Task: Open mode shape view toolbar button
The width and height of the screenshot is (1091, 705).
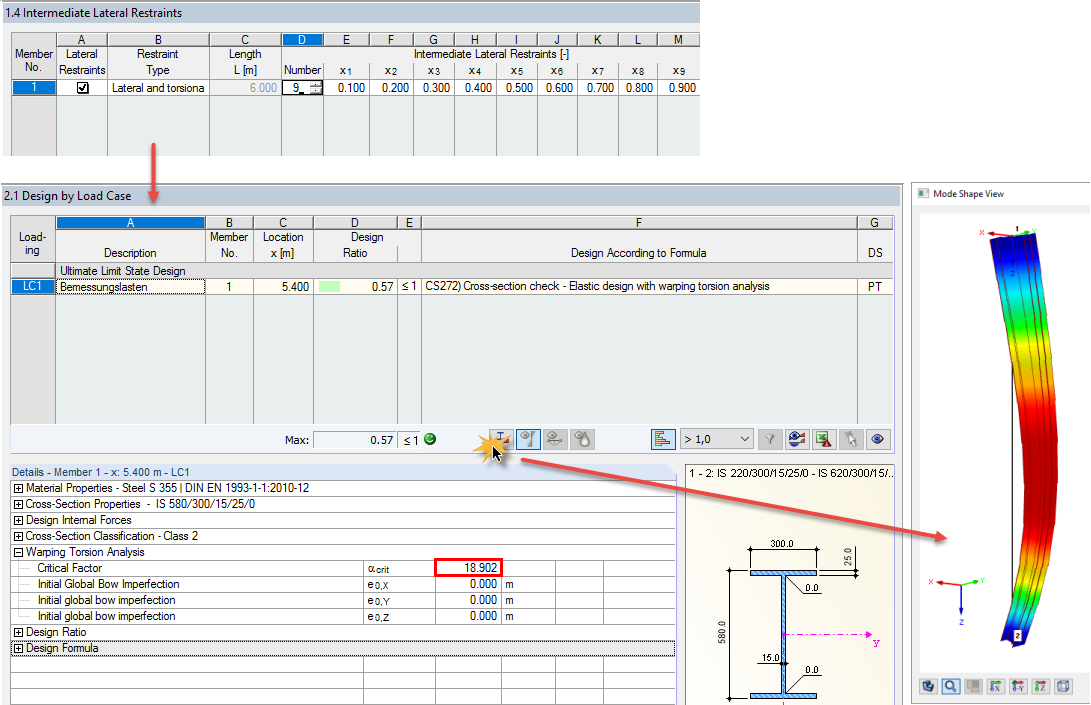Action: pos(500,439)
